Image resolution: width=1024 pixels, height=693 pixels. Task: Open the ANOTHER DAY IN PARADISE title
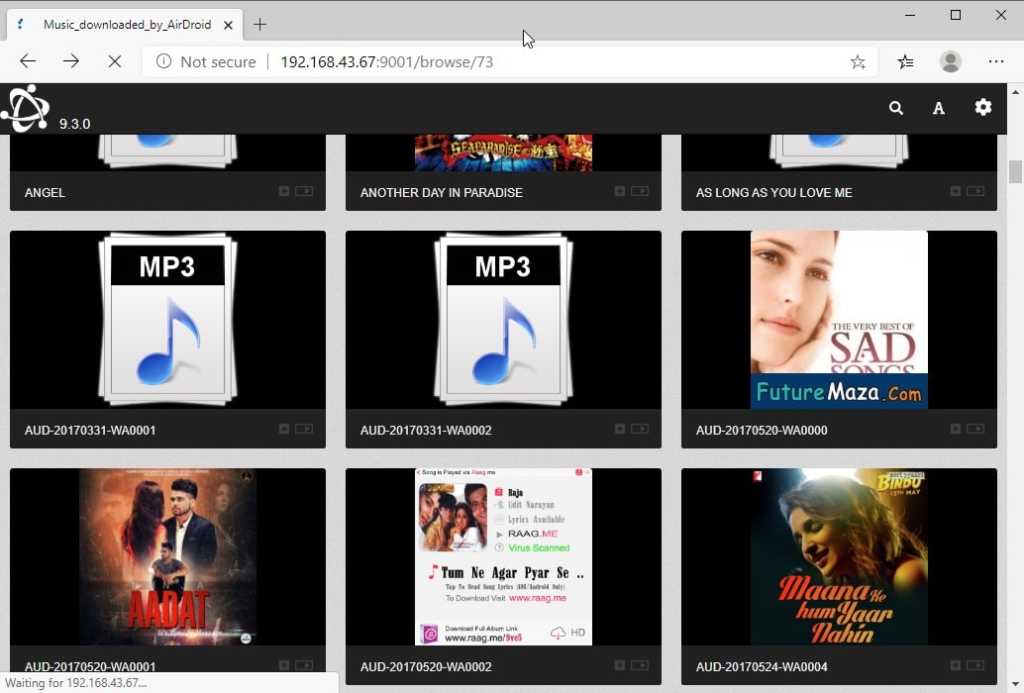tap(441, 193)
